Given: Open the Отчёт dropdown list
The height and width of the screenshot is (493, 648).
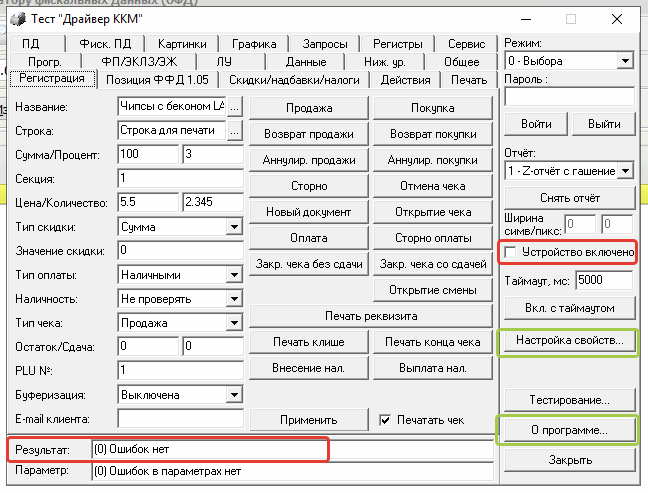Looking at the screenshot, I should pos(626,171).
